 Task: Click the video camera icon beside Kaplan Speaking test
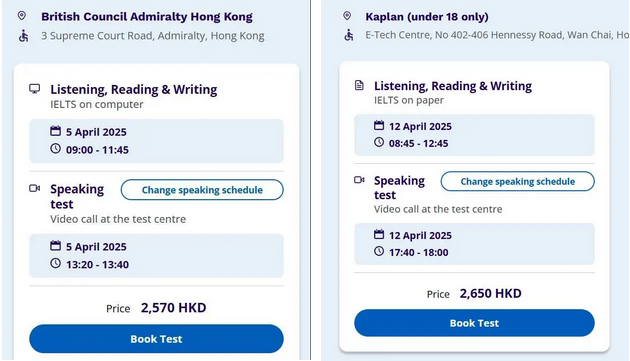pyautogui.click(x=359, y=180)
